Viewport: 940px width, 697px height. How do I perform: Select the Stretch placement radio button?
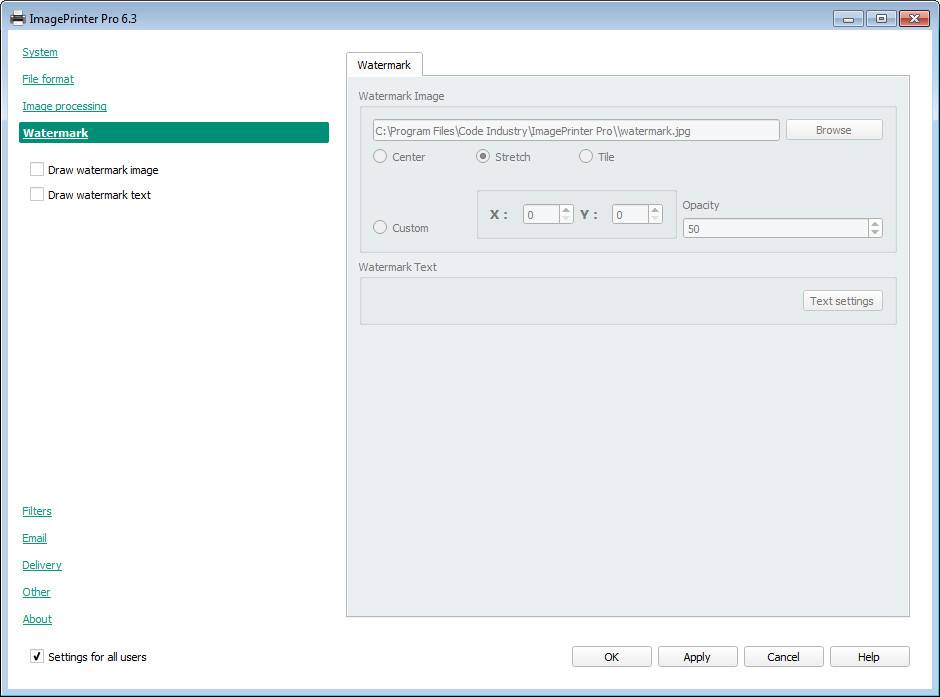[483, 156]
